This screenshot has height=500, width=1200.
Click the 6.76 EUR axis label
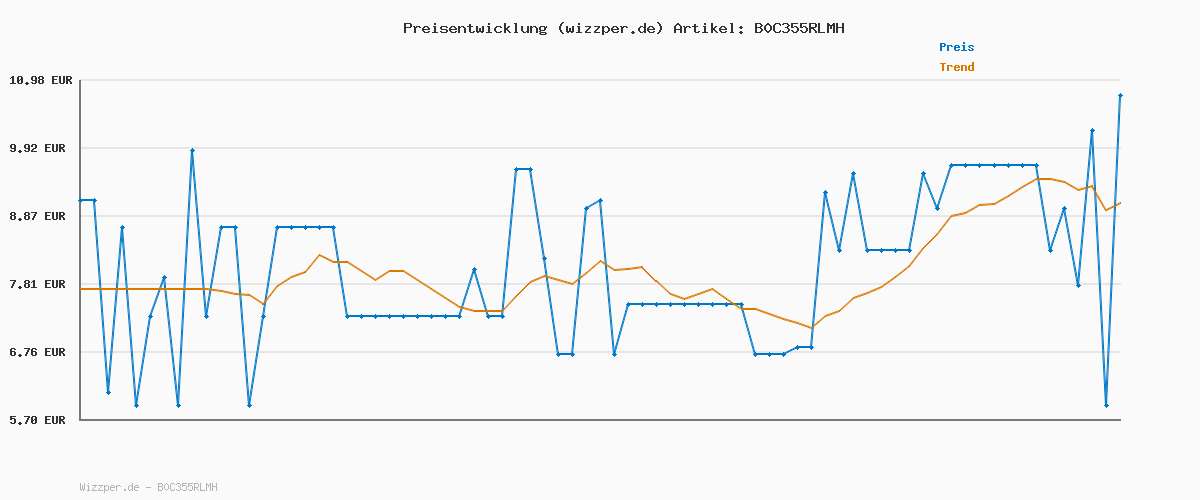pos(40,352)
